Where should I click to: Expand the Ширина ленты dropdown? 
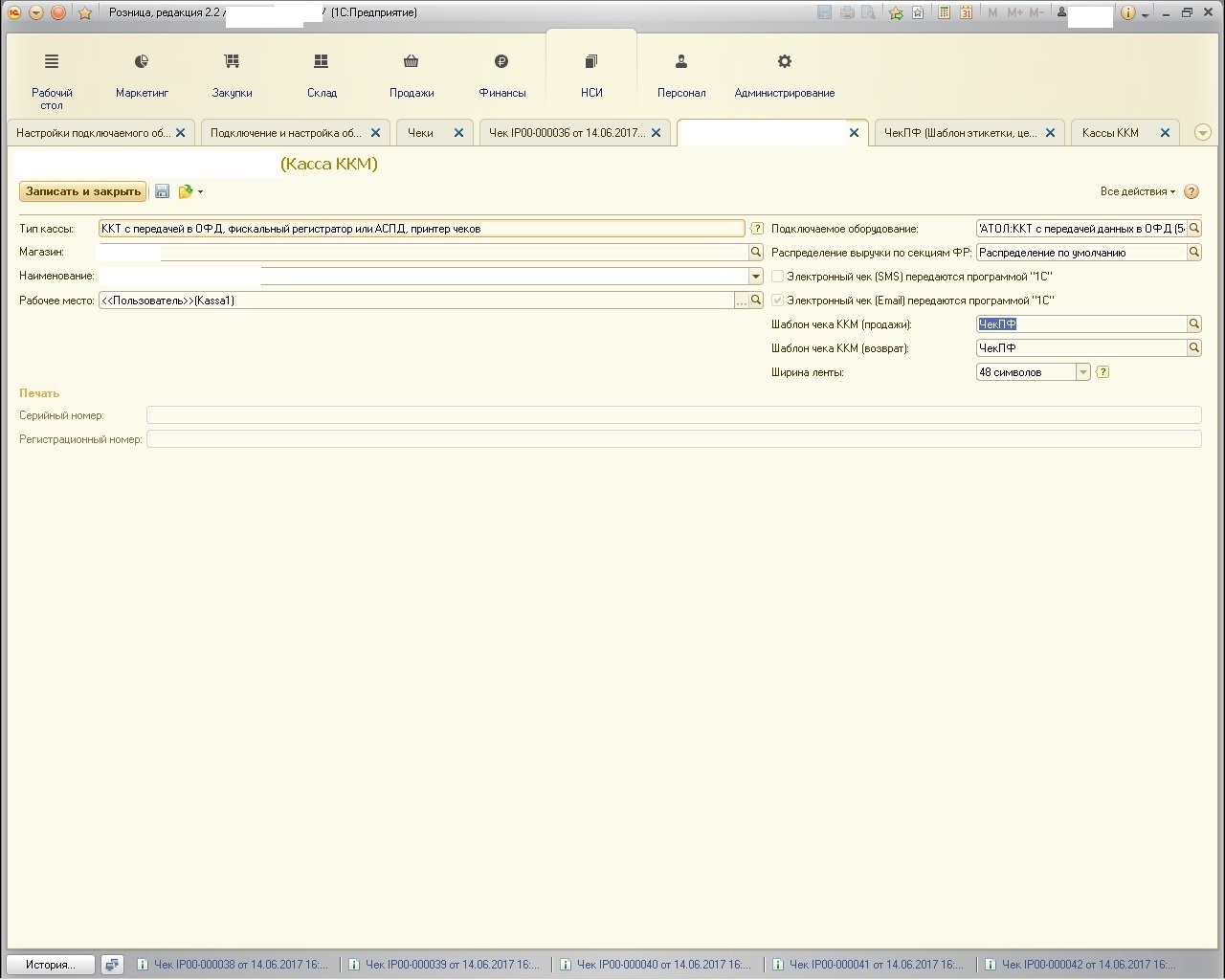pos(1083,372)
